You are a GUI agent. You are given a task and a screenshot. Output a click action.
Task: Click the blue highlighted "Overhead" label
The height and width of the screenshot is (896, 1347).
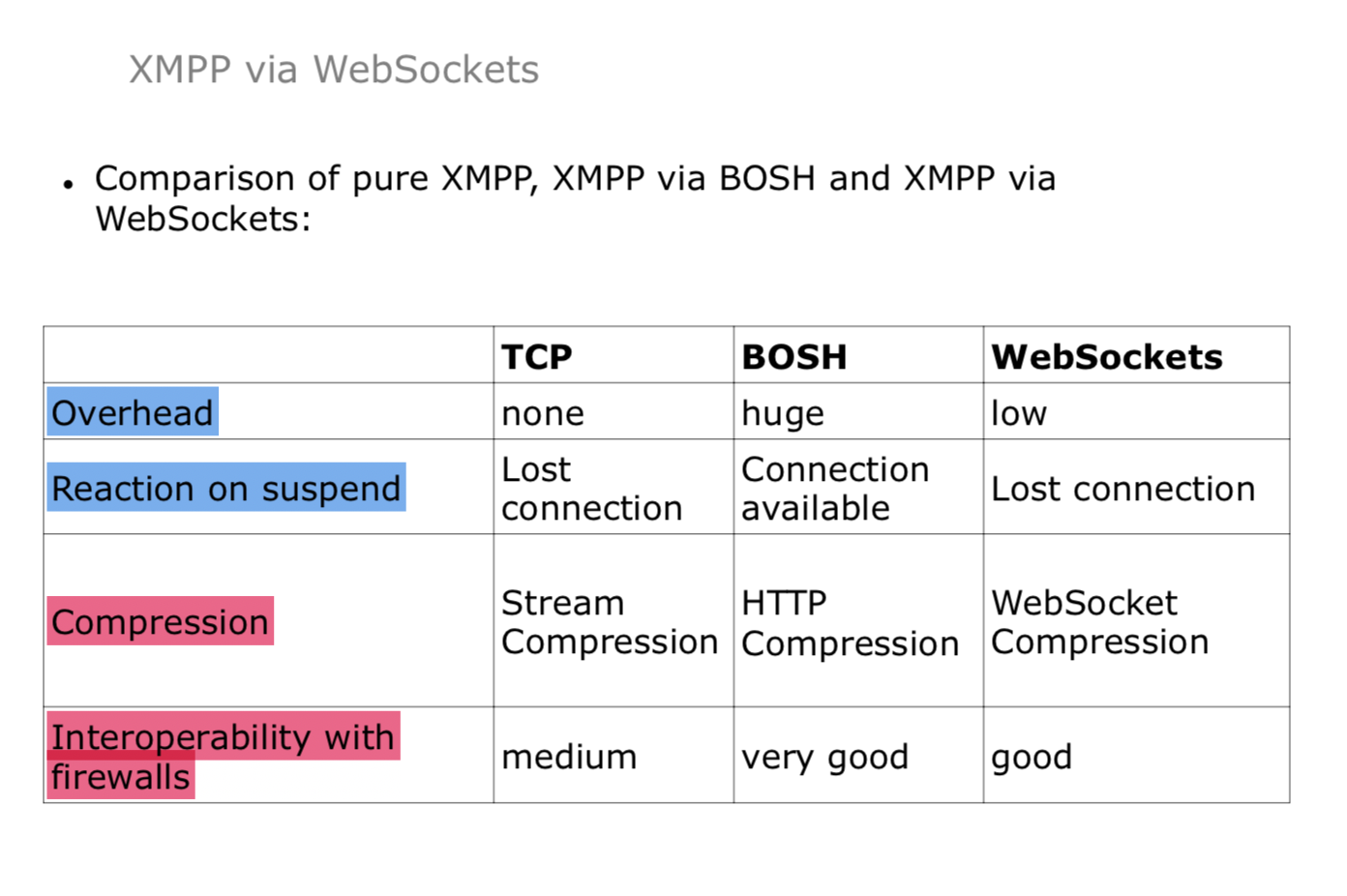(x=133, y=412)
